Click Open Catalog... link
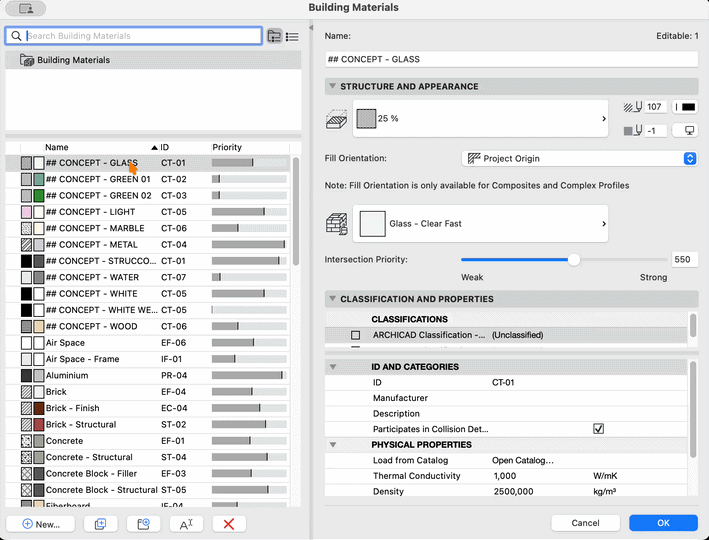709x540 pixels. [523, 460]
